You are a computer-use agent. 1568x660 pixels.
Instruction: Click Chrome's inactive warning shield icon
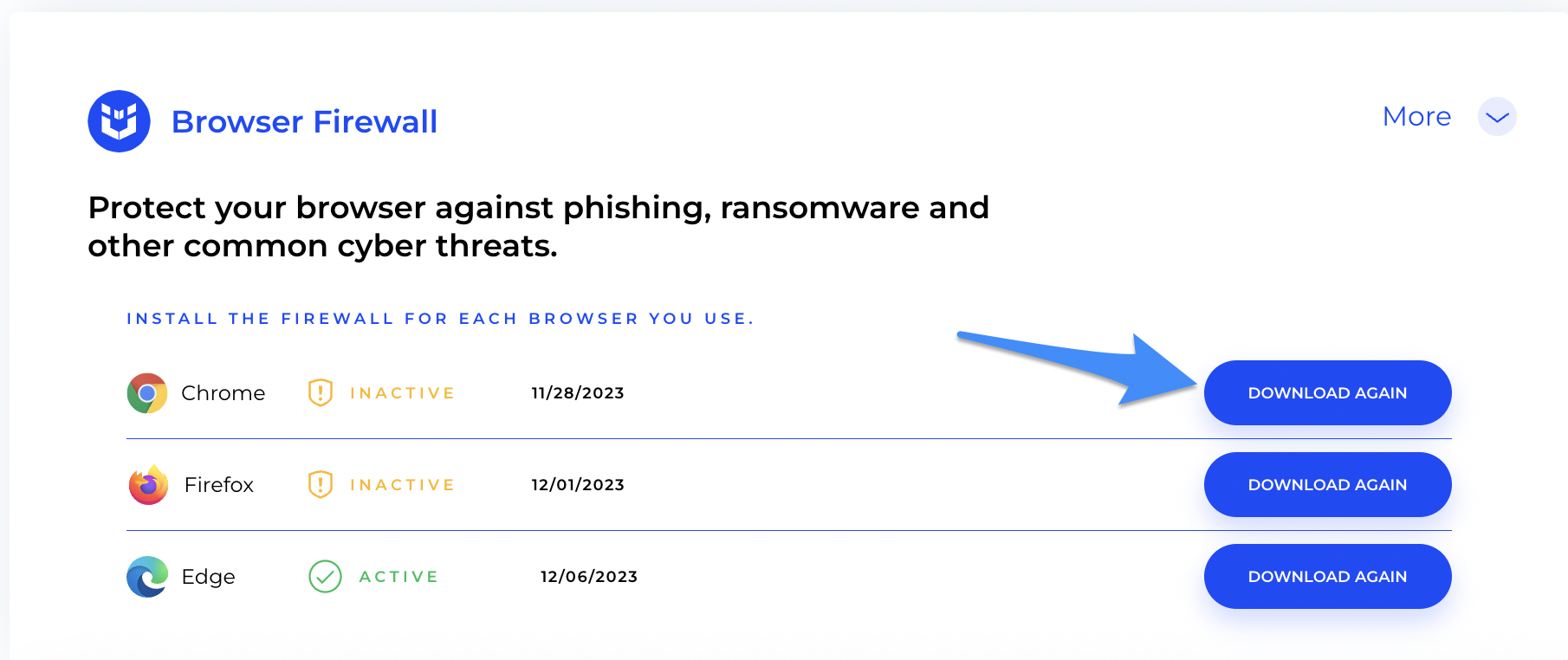pos(321,393)
